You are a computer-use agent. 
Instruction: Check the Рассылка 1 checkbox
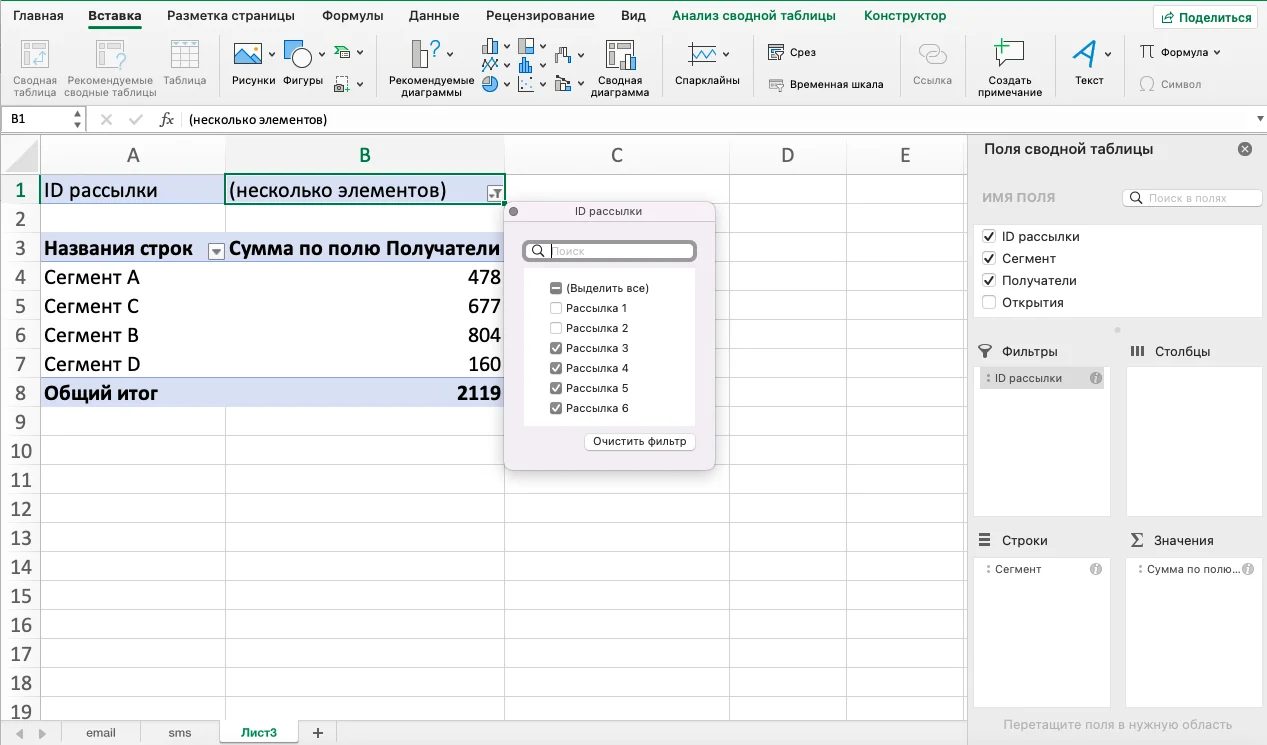point(556,308)
